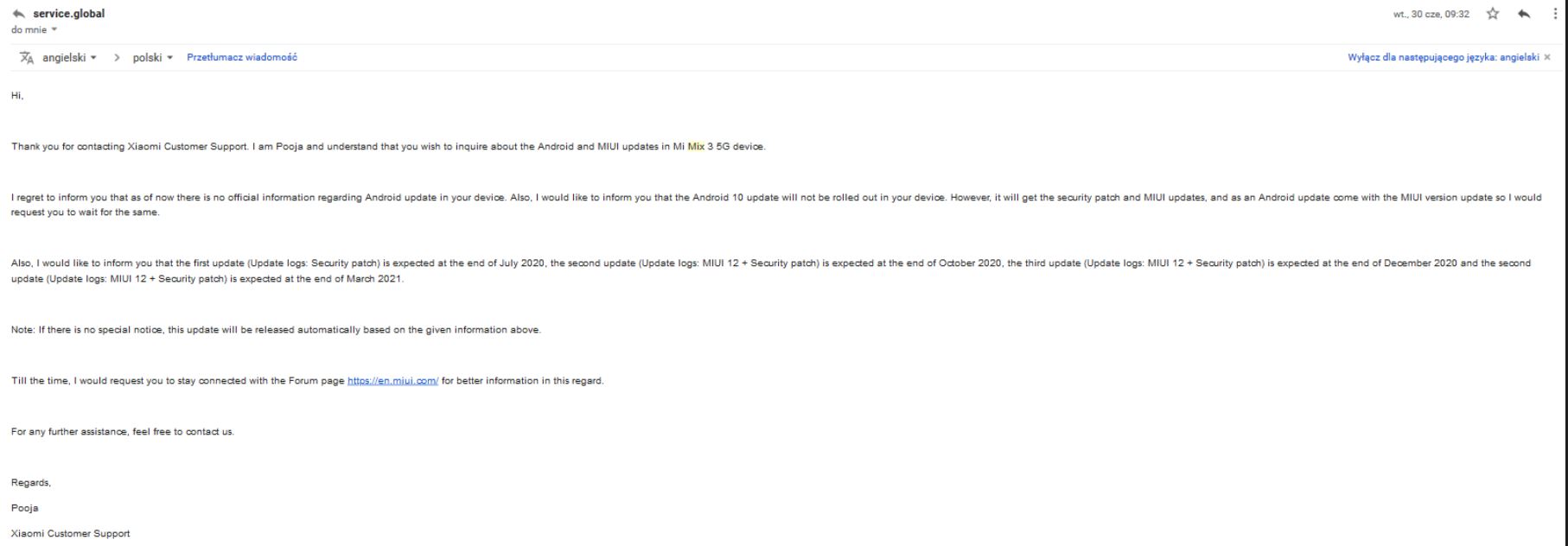Viewport: 1568px width, 546px height.
Task: Click the date 'wt., 30 cze, 09:32'
Action: (x=1431, y=14)
